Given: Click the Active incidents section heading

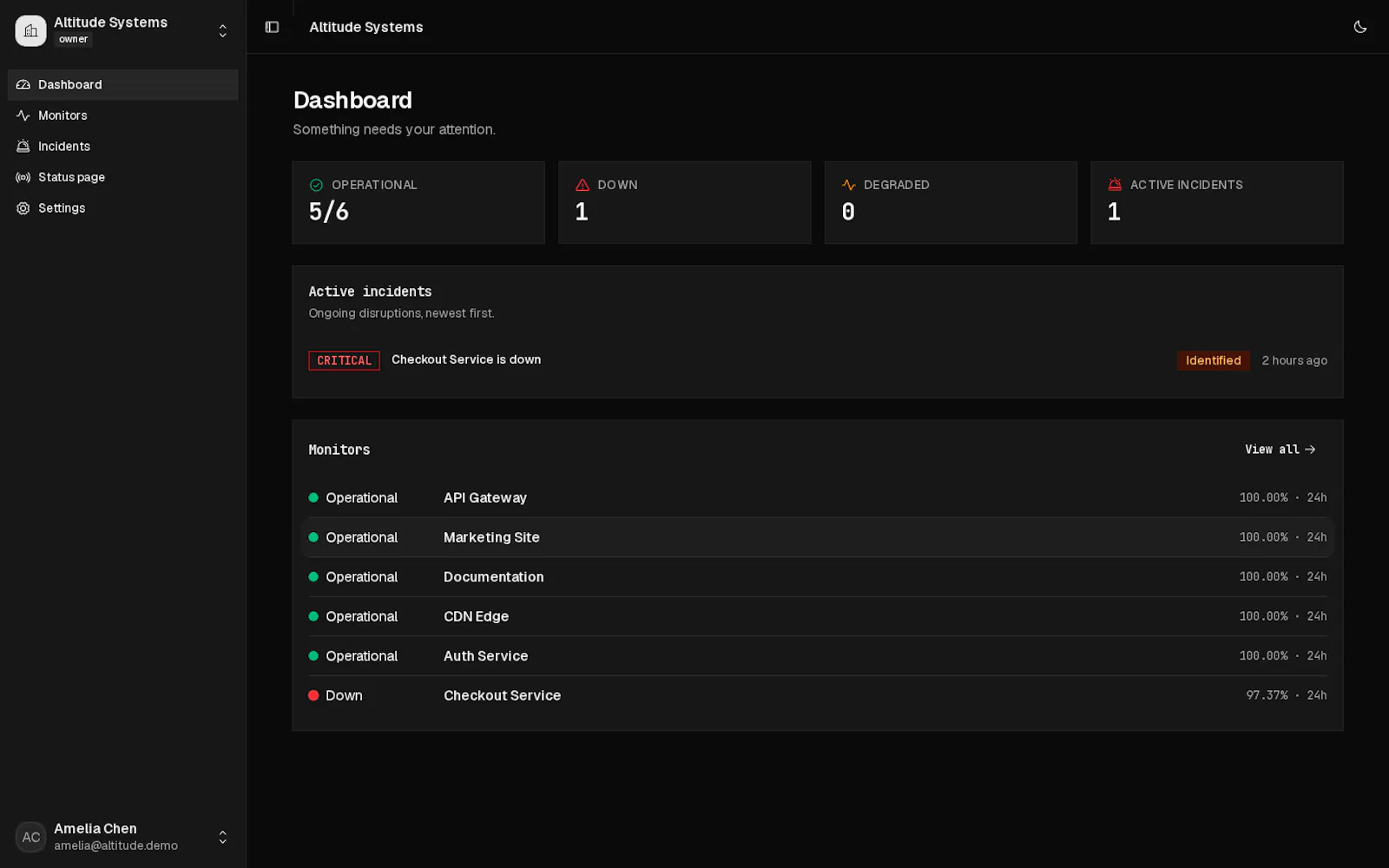Looking at the screenshot, I should (x=370, y=292).
